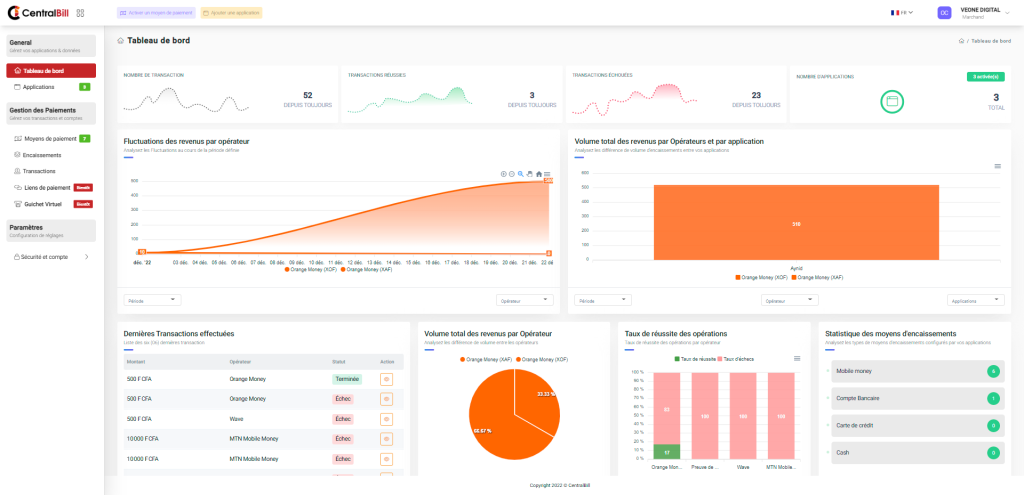Viewport: 1024px width, 495px height.
Task: Open the FR language selector
Action: 902,12
